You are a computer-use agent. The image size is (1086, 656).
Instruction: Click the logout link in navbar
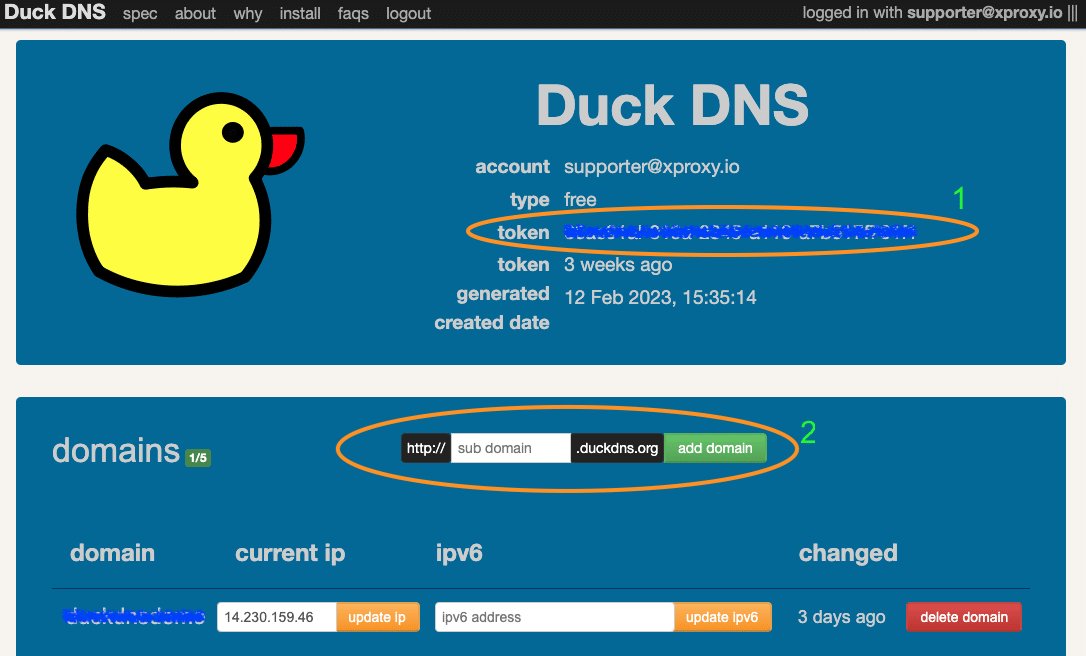(x=409, y=14)
